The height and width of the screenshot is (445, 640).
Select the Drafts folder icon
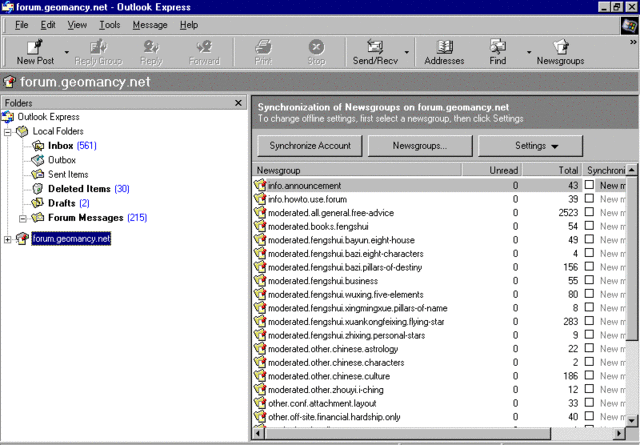coord(38,203)
